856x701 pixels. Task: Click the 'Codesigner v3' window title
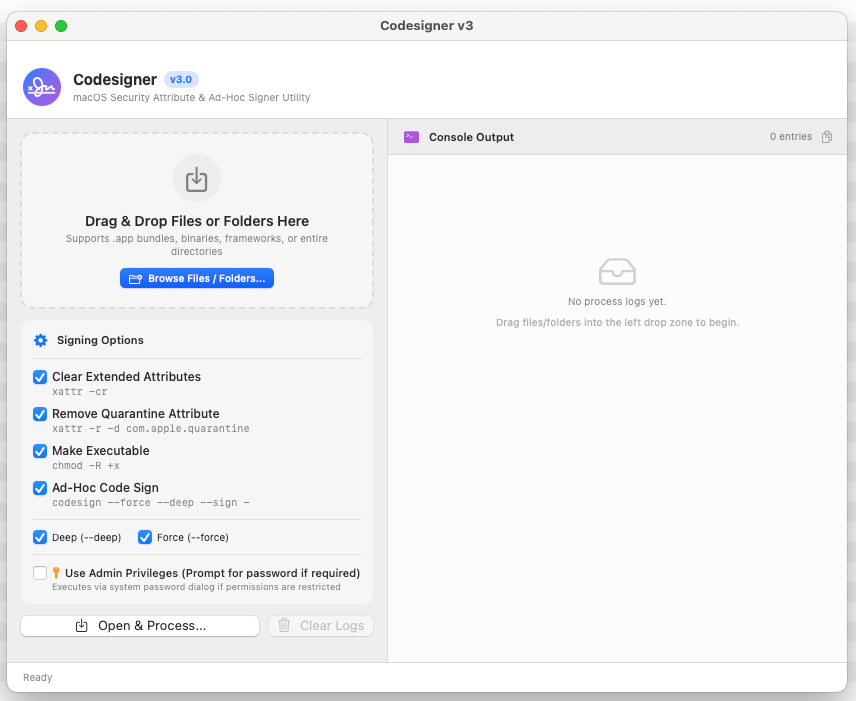(427, 26)
